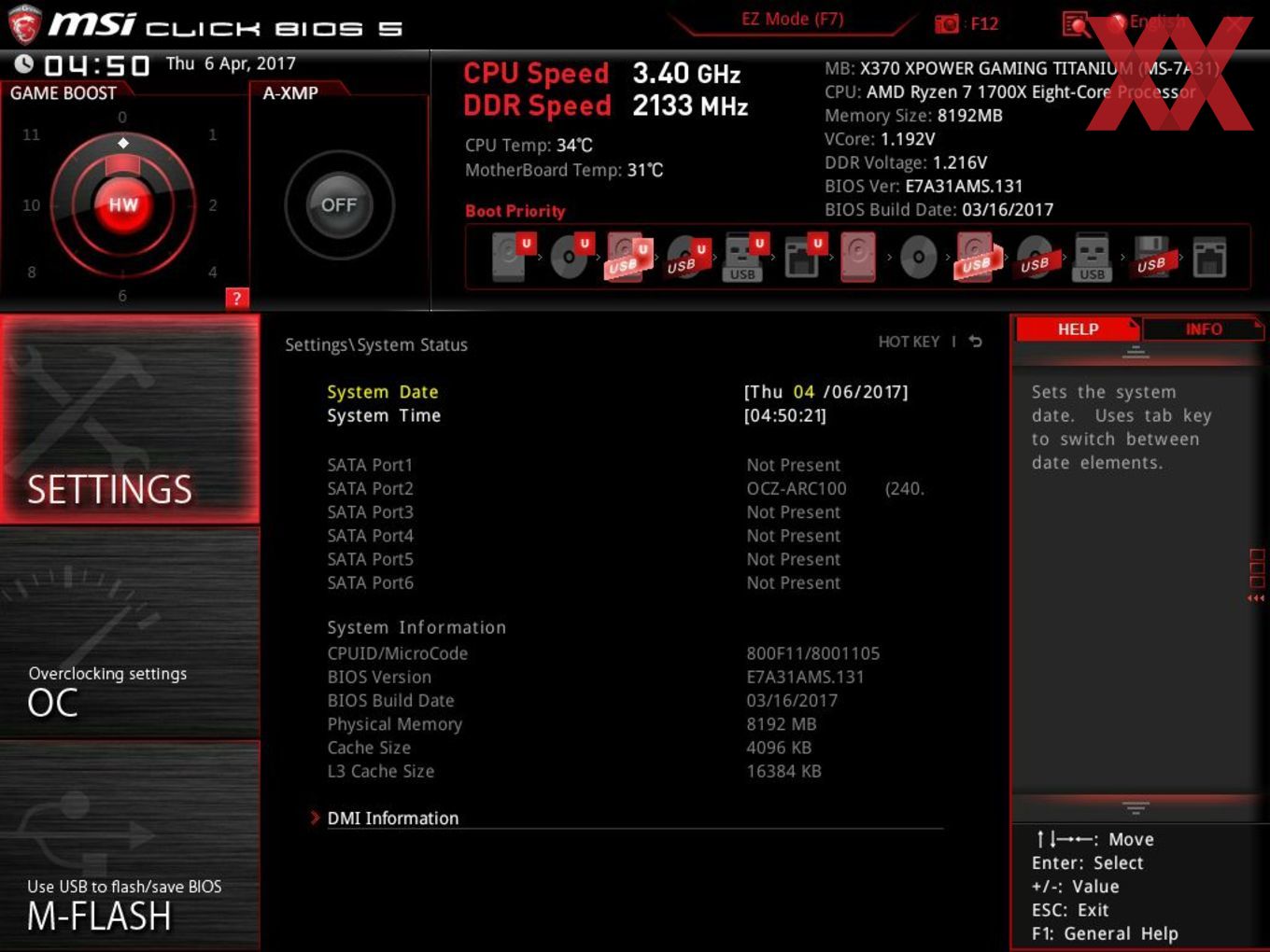Select the legacy highlighted USB hard disk icon

[977, 257]
